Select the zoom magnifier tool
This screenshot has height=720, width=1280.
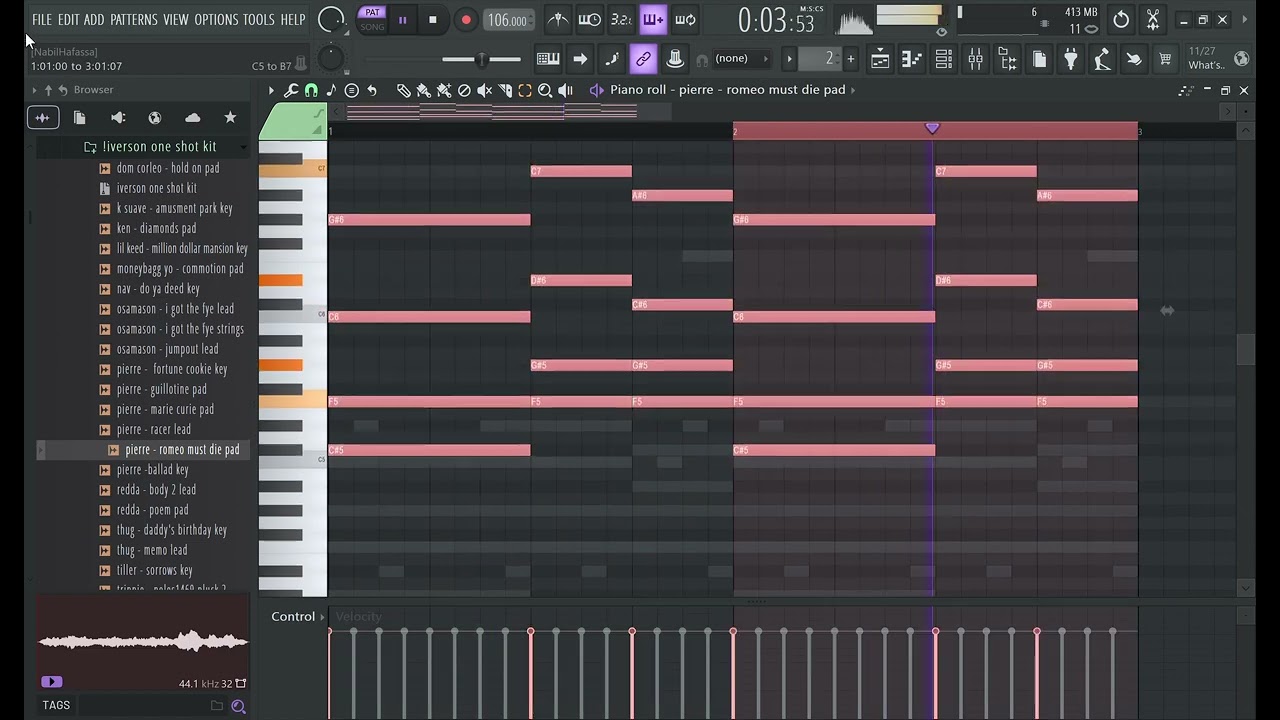[545, 90]
